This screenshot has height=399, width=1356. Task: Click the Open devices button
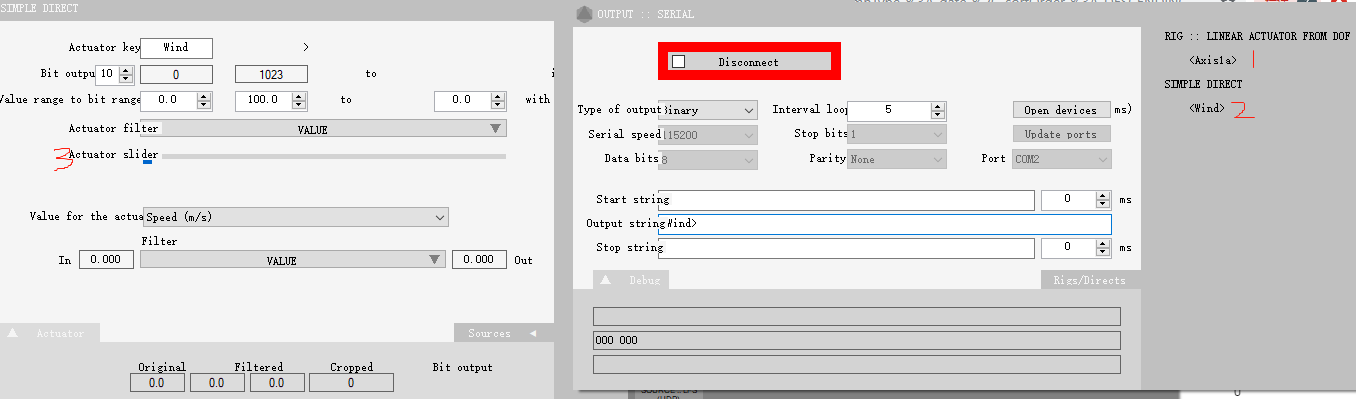pyautogui.click(x=1061, y=110)
